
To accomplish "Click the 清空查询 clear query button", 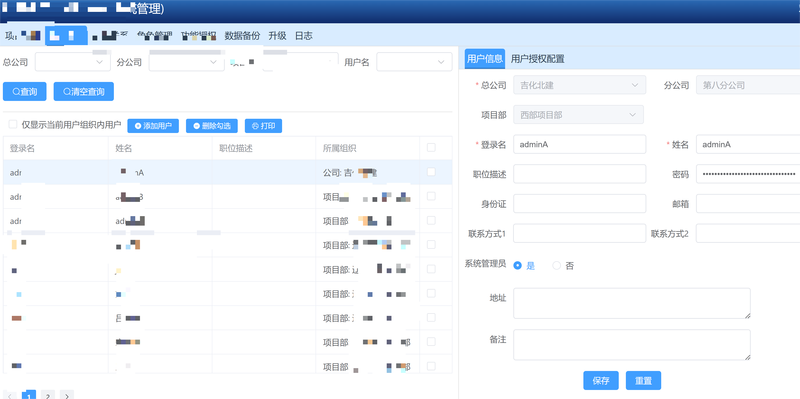I will (84, 91).
